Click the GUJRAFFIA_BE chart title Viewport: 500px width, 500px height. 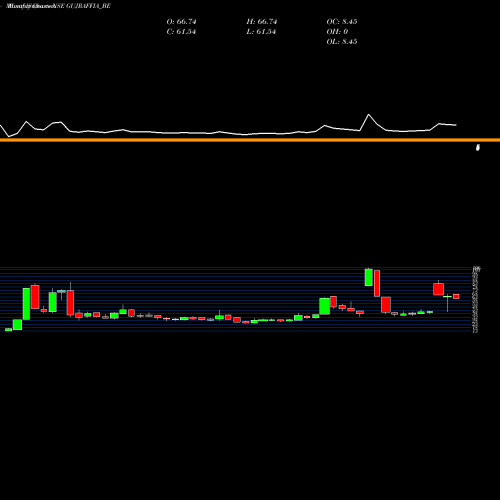click(59, 6)
